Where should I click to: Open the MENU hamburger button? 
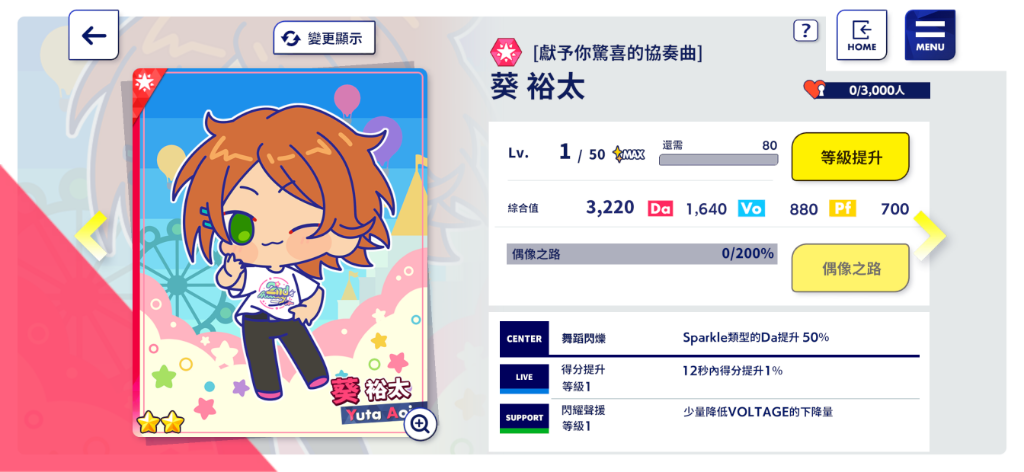pos(930,35)
